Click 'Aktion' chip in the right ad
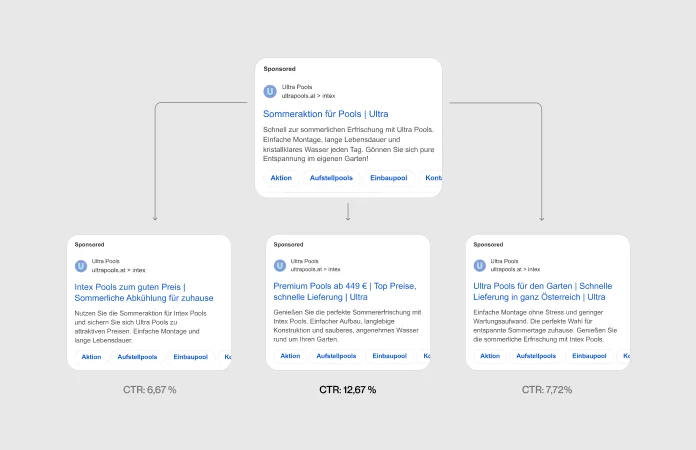The width and height of the screenshot is (696, 450). [x=490, y=356]
